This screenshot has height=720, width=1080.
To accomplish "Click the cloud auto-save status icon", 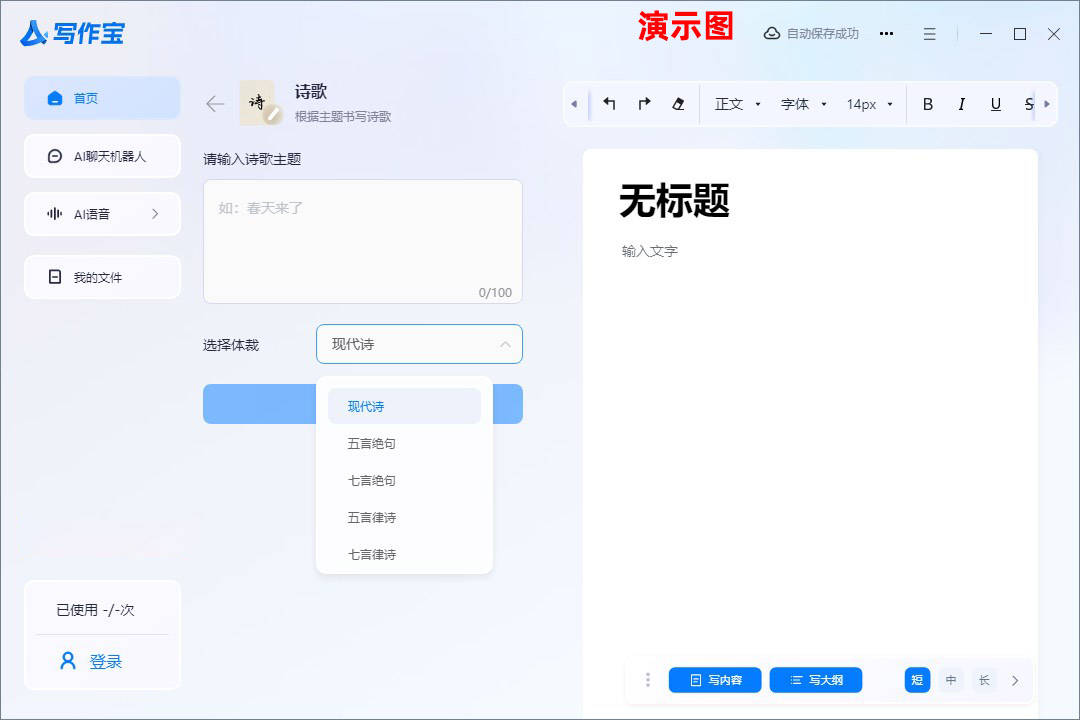I will coord(771,33).
